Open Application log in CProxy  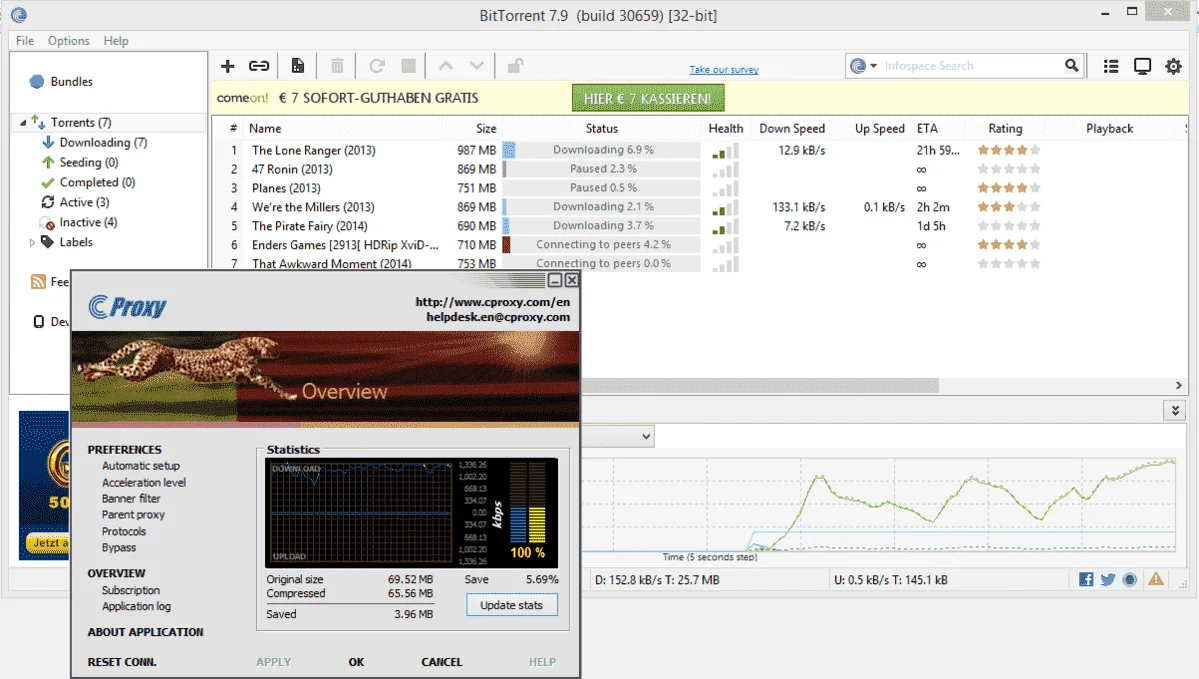click(x=136, y=606)
